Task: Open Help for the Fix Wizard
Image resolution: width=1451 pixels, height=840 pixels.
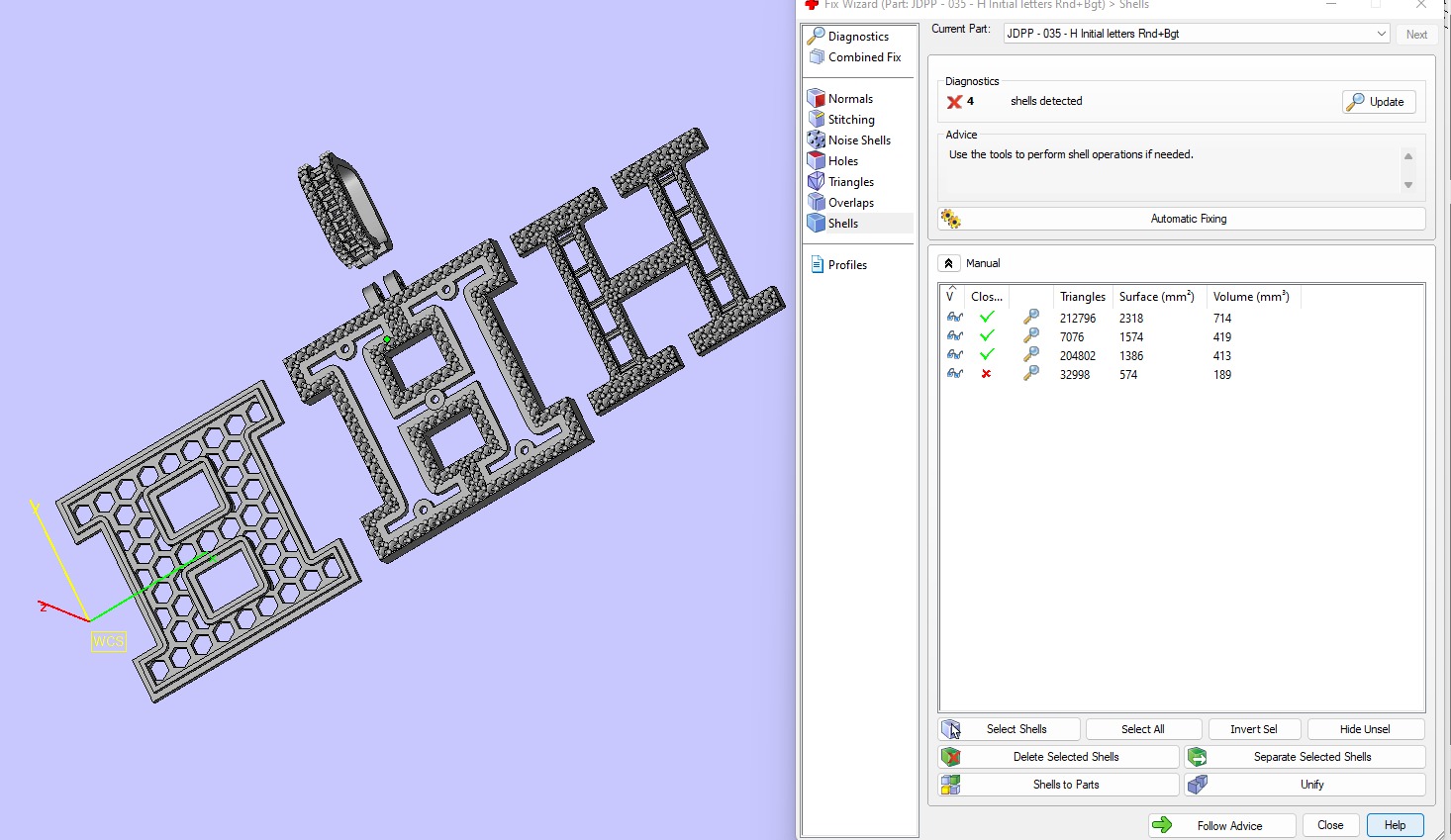Action: [x=1395, y=825]
